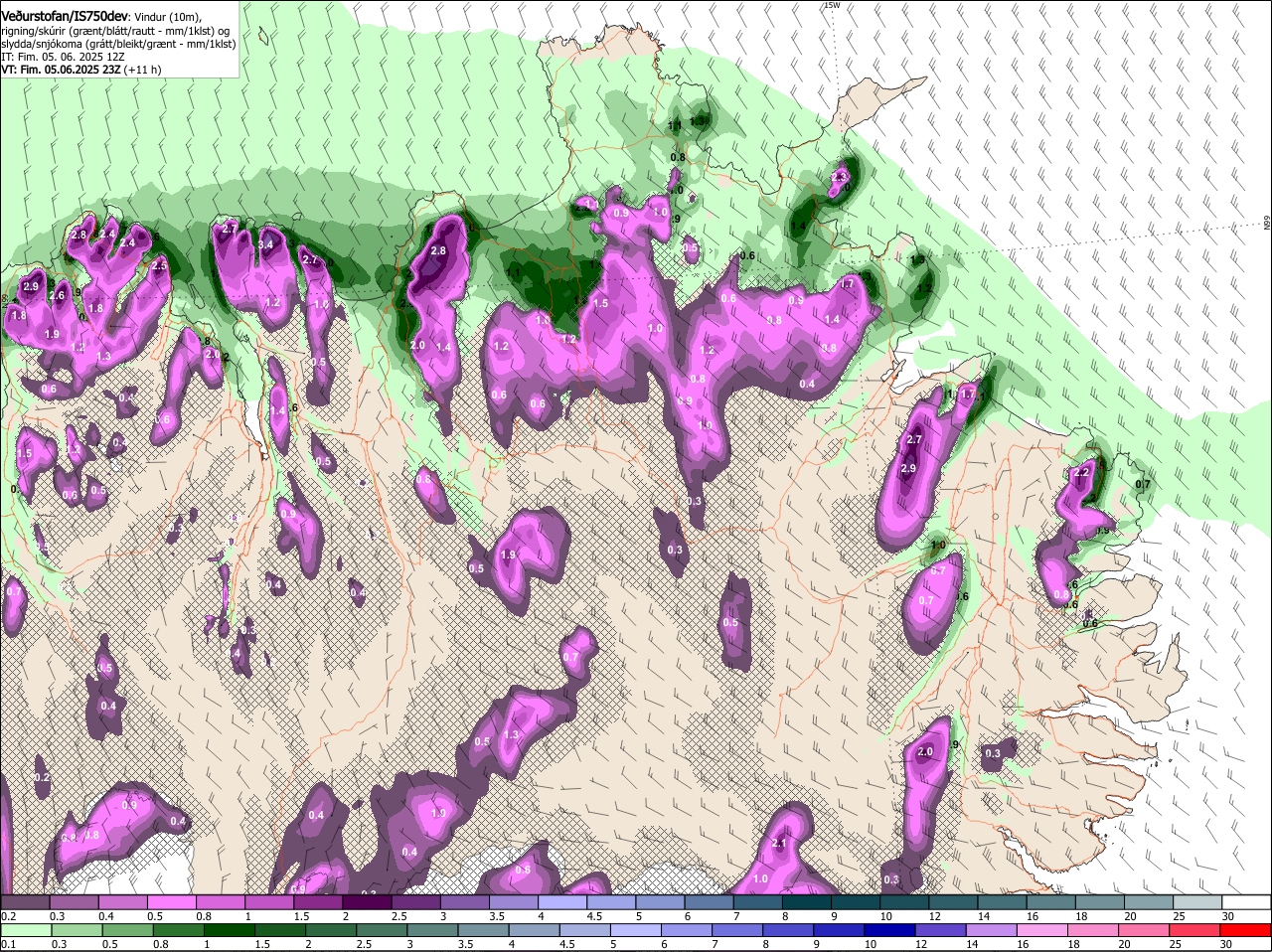Click the '4.5' tick label on the upper scale
This screenshot has width=1272, height=952.
click(593, 916)
